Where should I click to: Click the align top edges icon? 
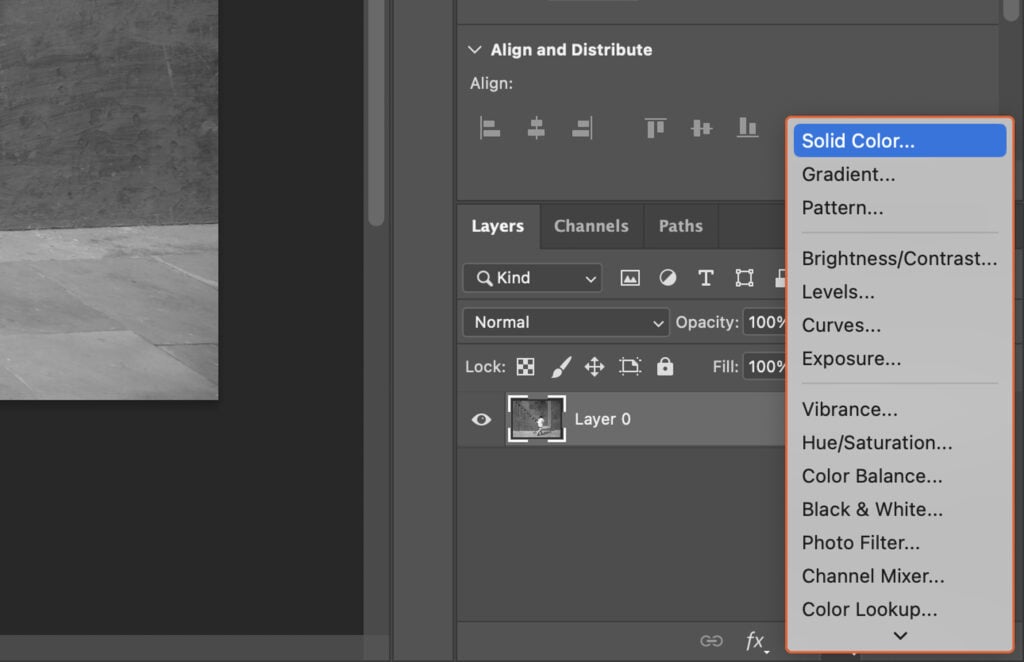[654, 127]
